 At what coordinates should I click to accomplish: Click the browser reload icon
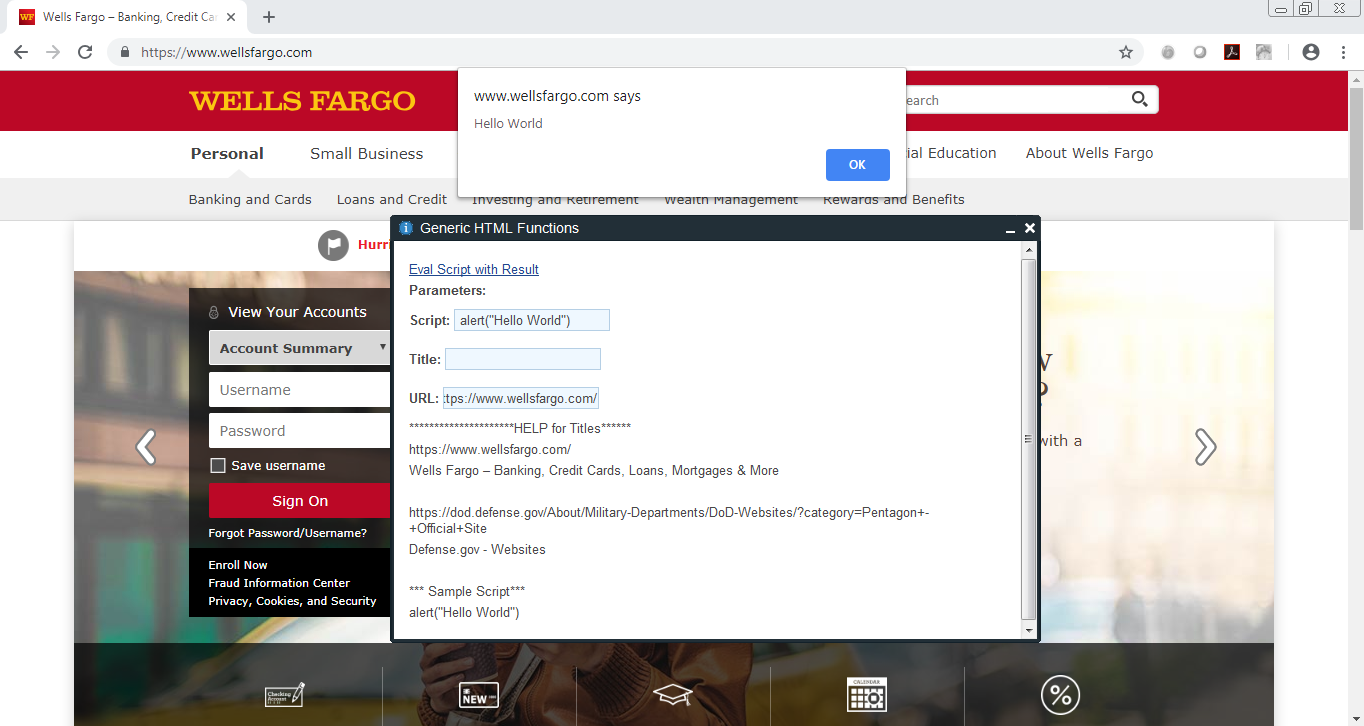[x=85, y=52]
